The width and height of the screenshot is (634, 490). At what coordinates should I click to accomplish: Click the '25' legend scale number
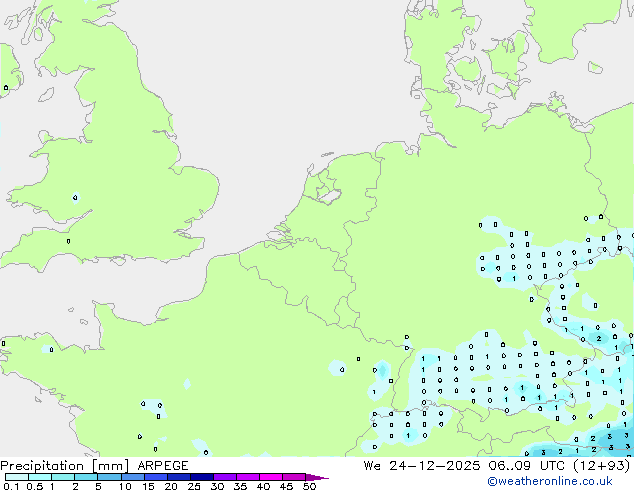coord(194,486)
